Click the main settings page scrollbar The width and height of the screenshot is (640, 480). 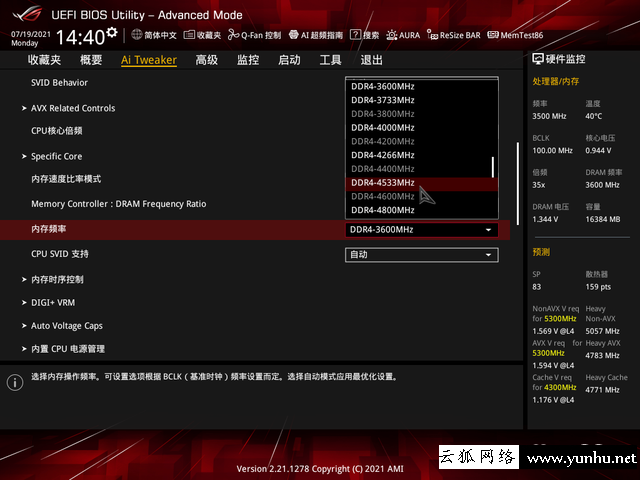(x=518, y=183)
